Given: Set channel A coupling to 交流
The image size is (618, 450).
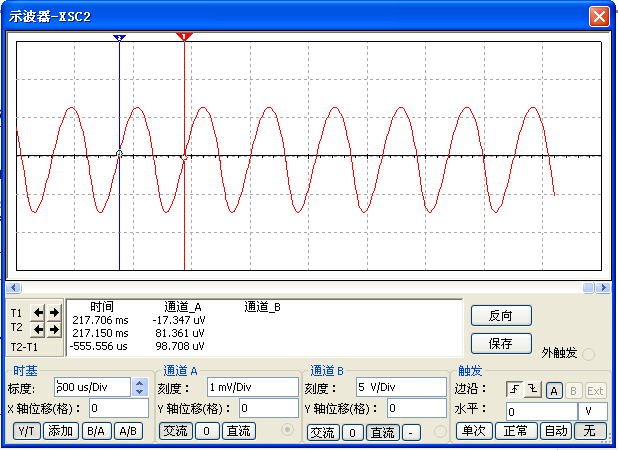Looking at the screenshot, I should [x=175, y=431].
